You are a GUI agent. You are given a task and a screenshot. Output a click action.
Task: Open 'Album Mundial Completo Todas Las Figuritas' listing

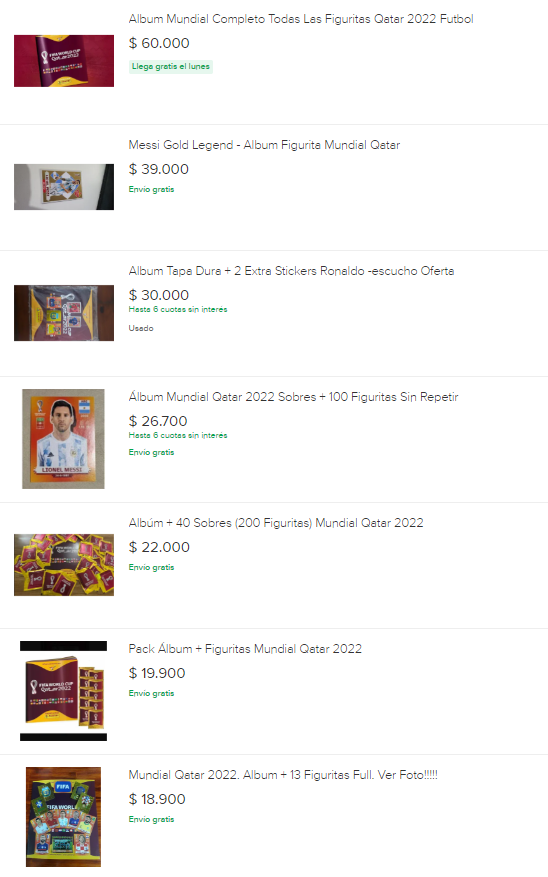[301, 19]
